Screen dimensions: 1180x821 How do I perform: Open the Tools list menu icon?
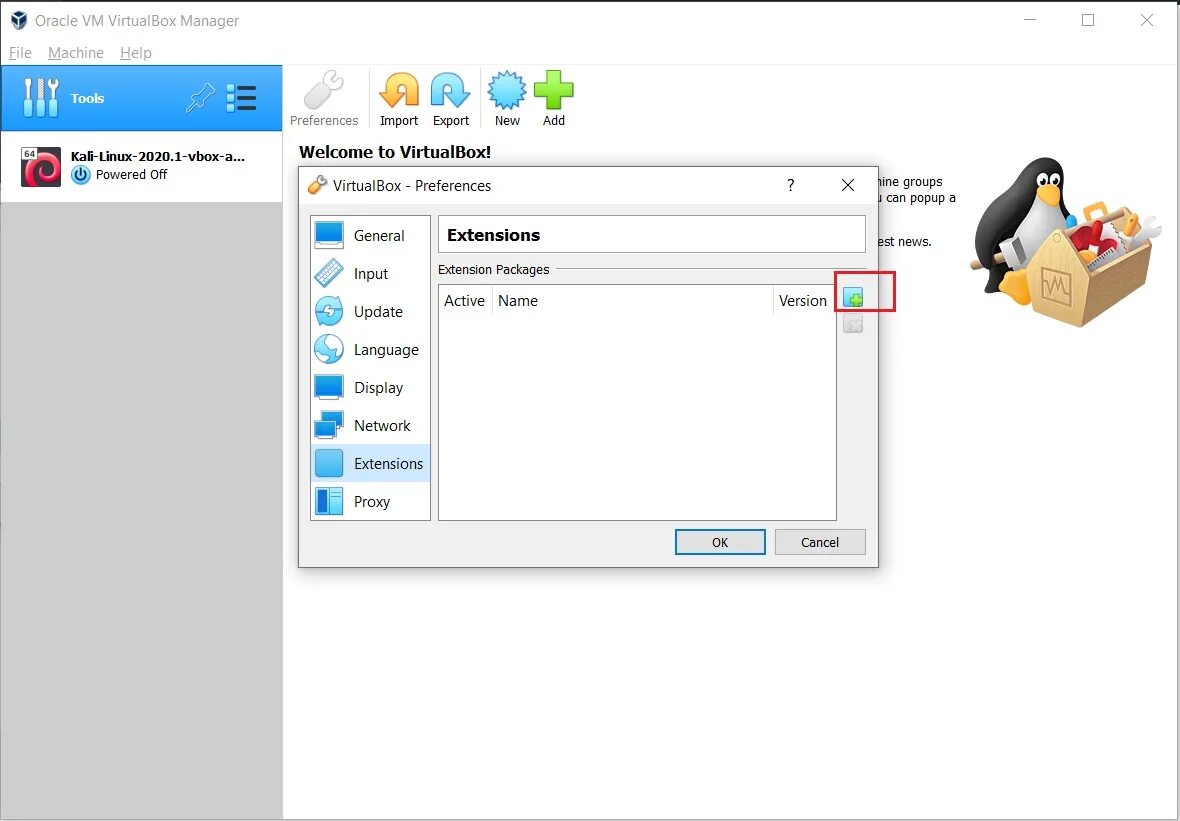click(242, 98)
